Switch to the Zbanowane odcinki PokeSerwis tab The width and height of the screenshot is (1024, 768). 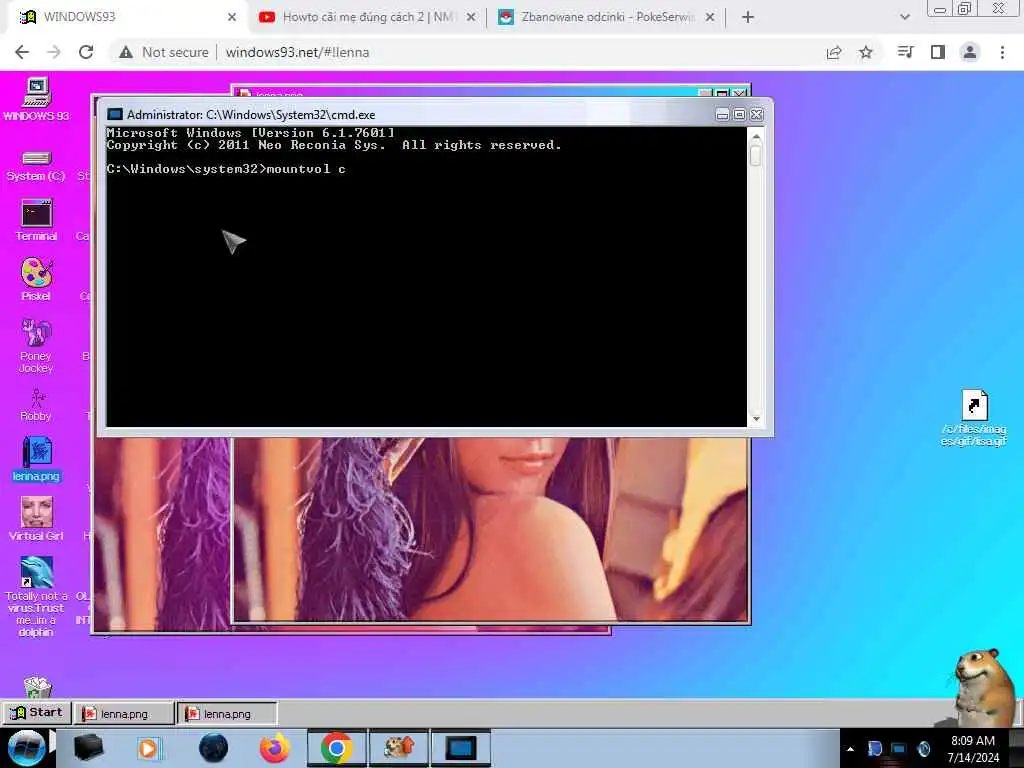coord(605,17)
